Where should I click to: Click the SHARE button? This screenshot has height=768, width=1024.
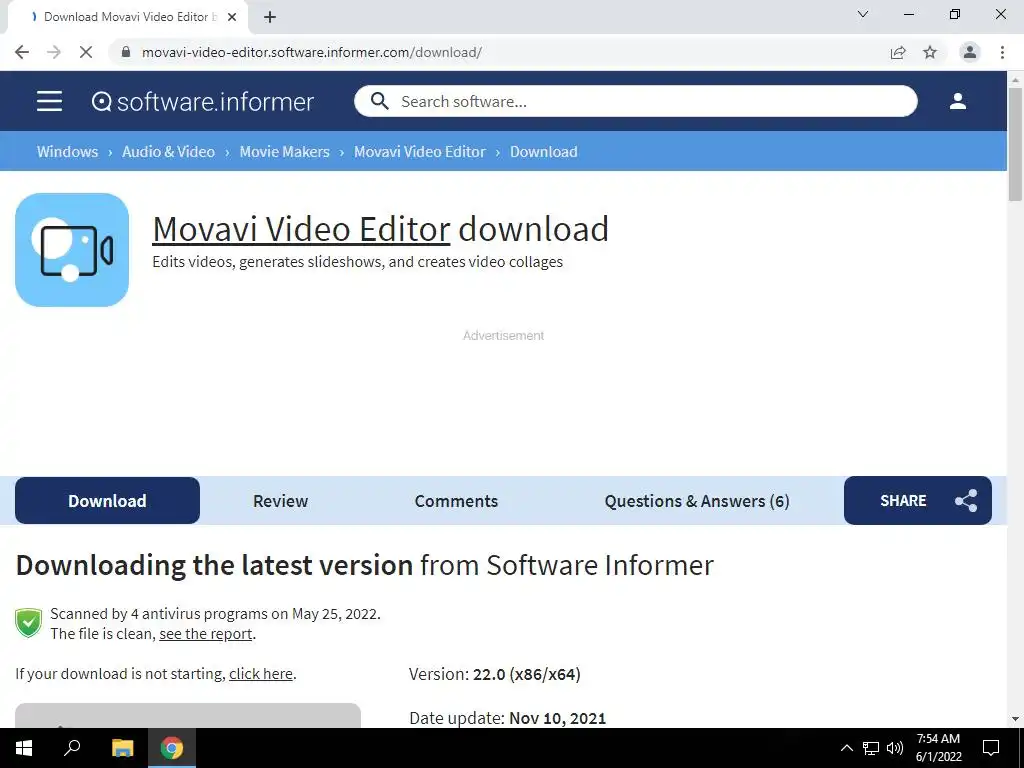tap(918, 500)
